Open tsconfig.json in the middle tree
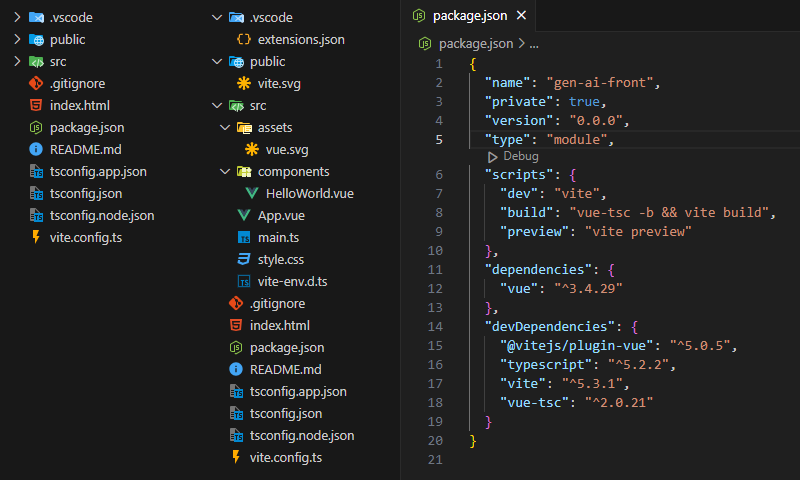This screenshot has width=800, height=480. (286, 413)
